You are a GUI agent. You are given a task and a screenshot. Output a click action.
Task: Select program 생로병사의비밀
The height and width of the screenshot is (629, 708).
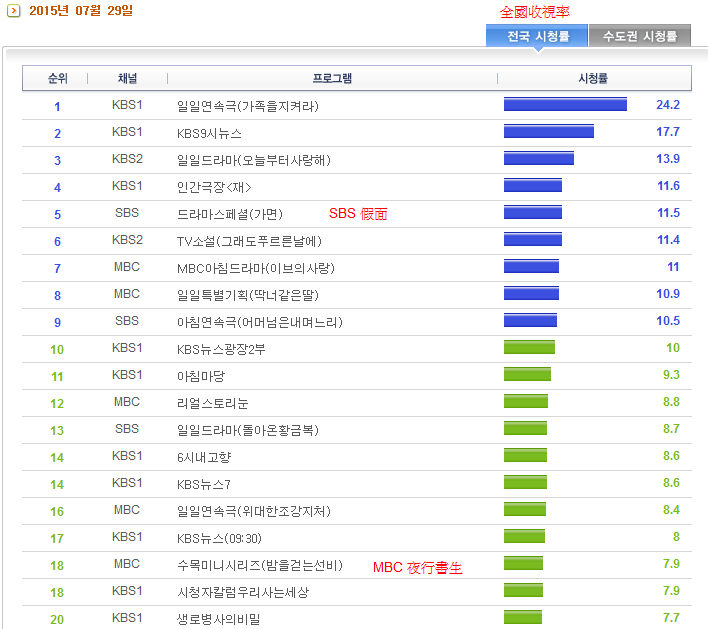219,620
